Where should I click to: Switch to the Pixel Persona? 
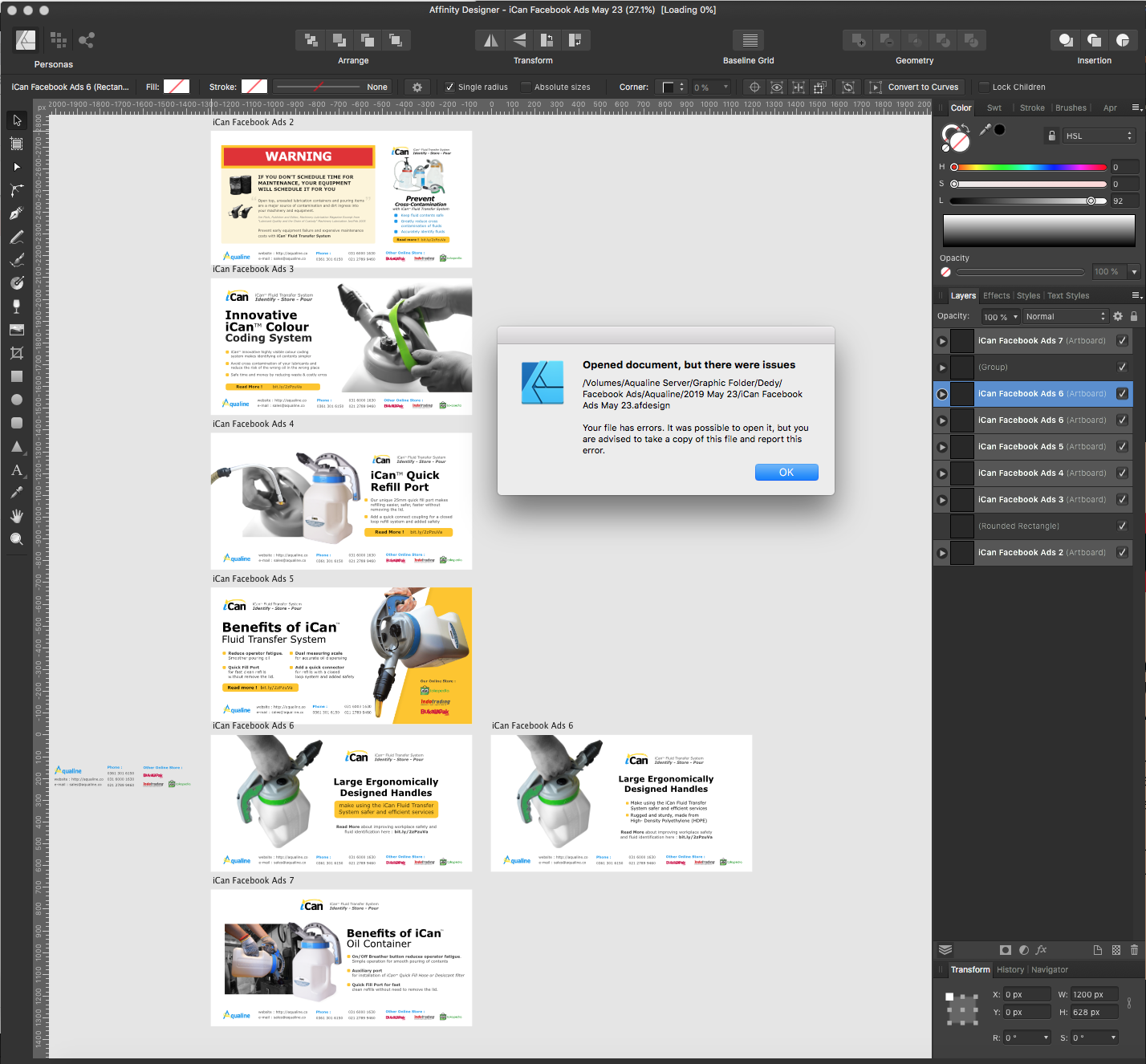point(58,39)
